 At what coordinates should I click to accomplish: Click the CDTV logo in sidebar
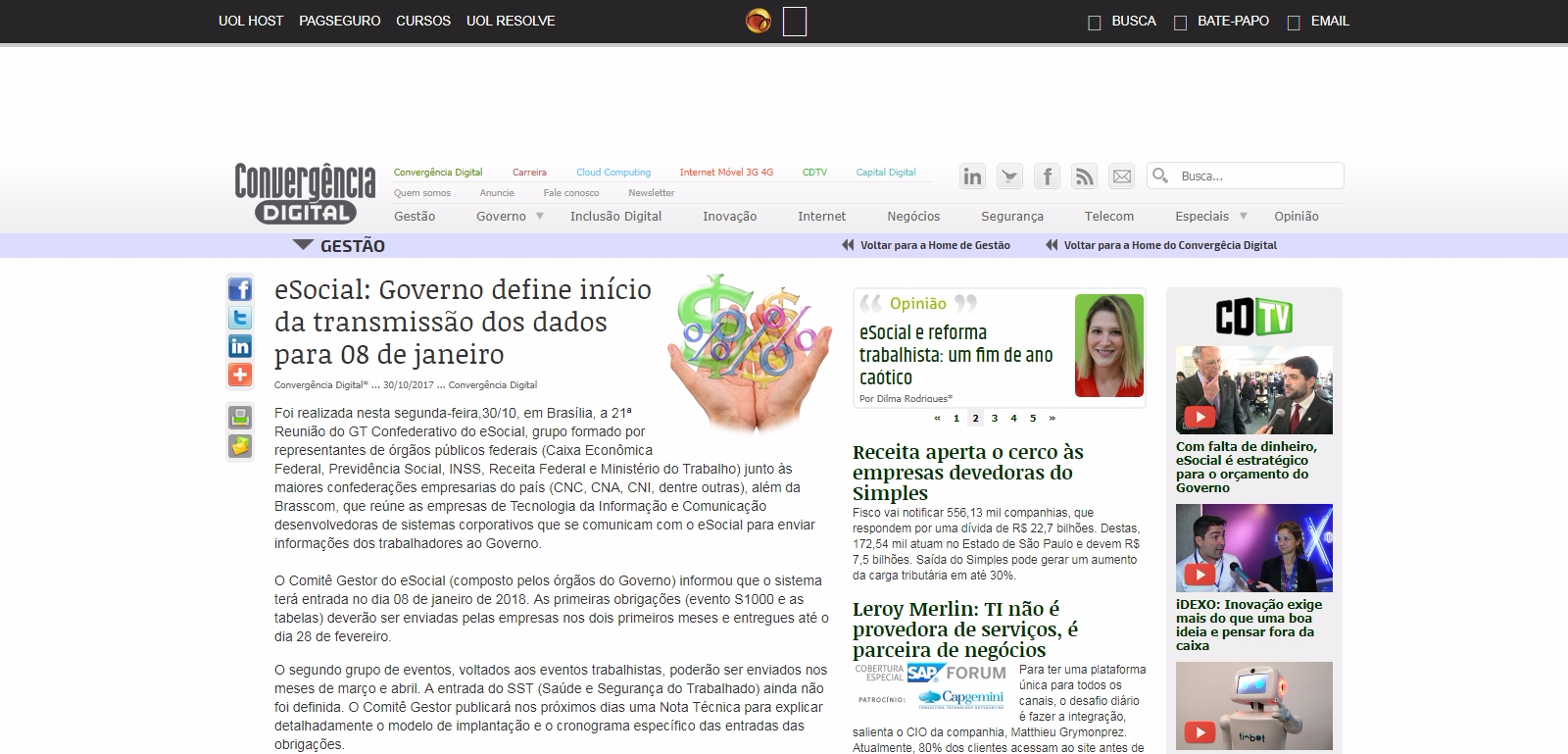click(1254, 318)
